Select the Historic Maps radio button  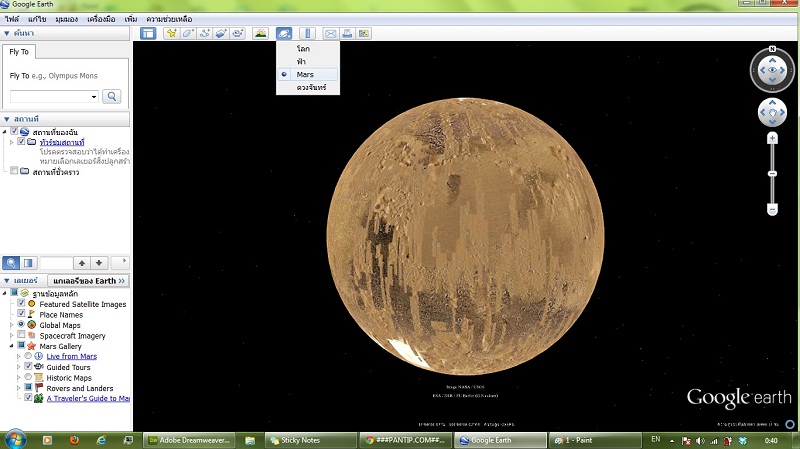[29, 377]
